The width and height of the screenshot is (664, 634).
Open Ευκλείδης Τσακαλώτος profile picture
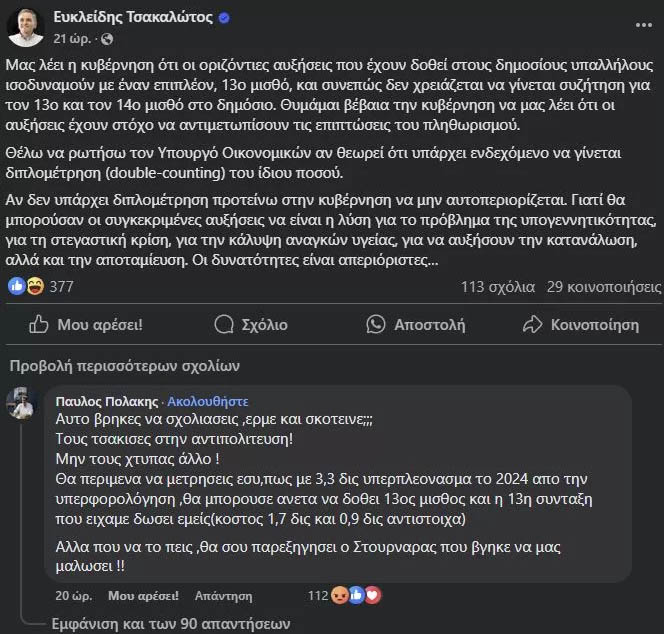pos(26,28)
